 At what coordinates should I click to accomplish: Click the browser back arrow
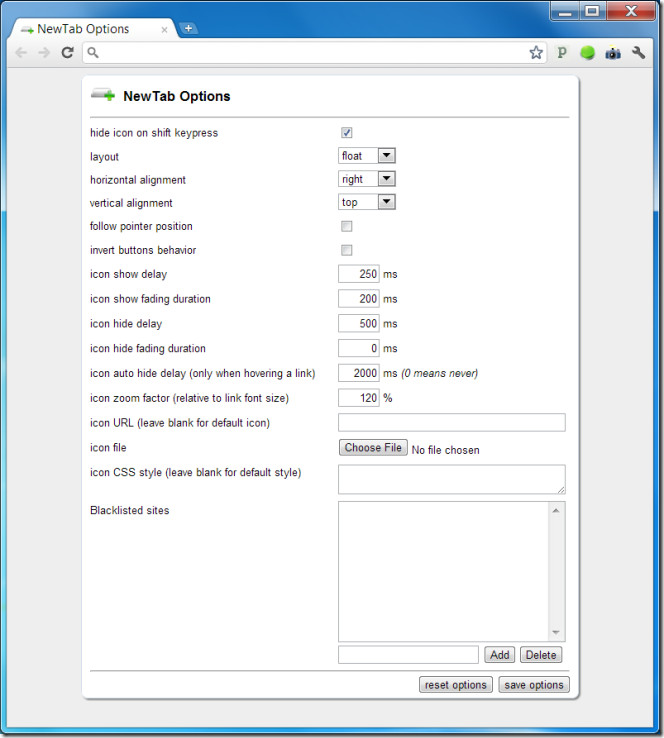21,53
